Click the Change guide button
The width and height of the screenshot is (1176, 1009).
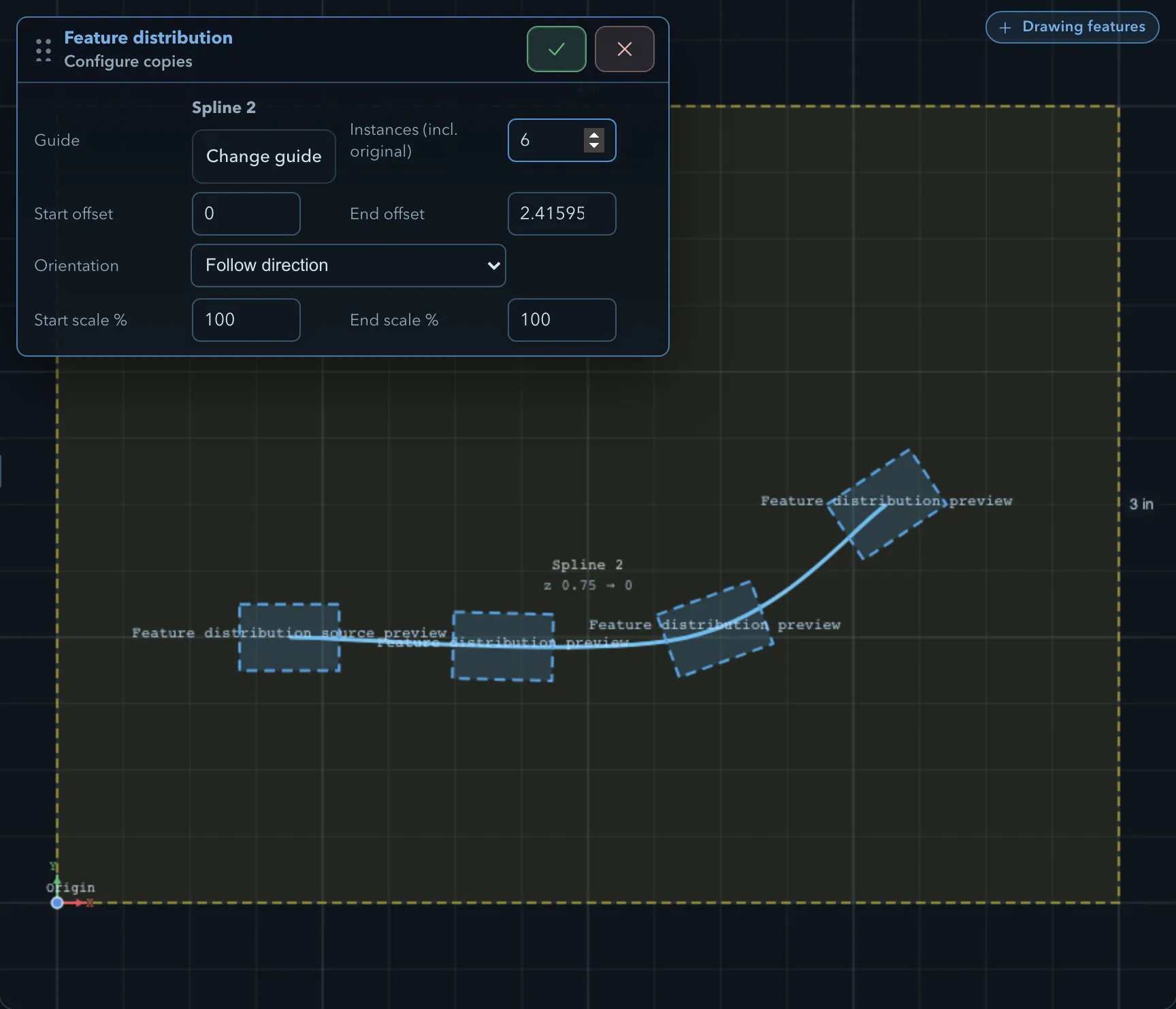[263, 157]
